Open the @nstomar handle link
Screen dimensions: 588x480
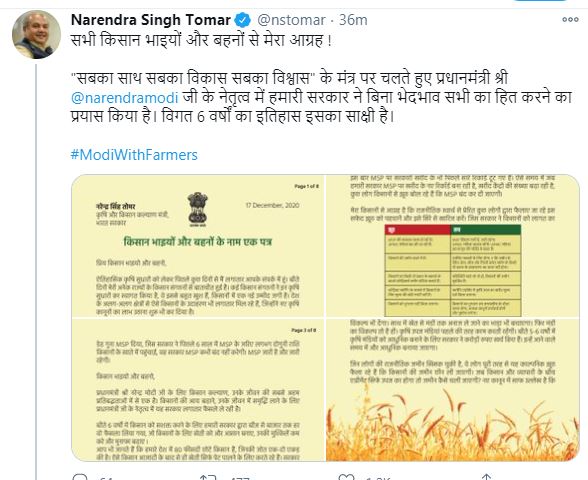tap(291, 20)
